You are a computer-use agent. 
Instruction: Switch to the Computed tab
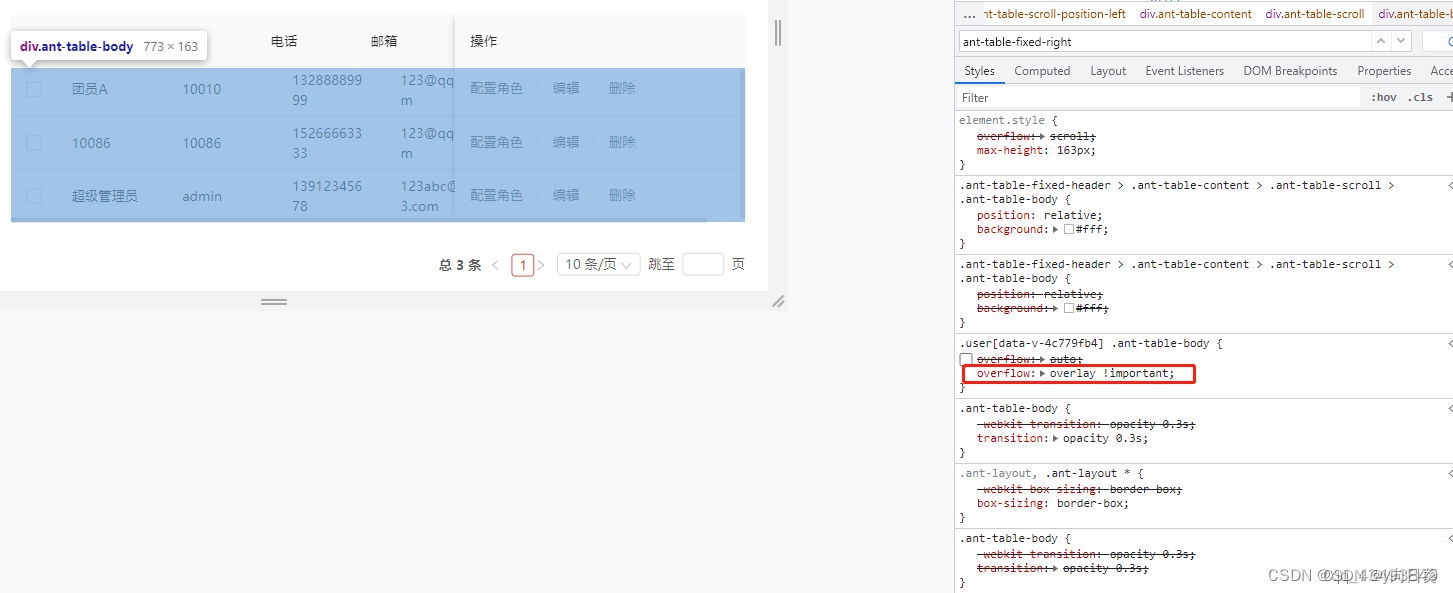pos(1042,70)
